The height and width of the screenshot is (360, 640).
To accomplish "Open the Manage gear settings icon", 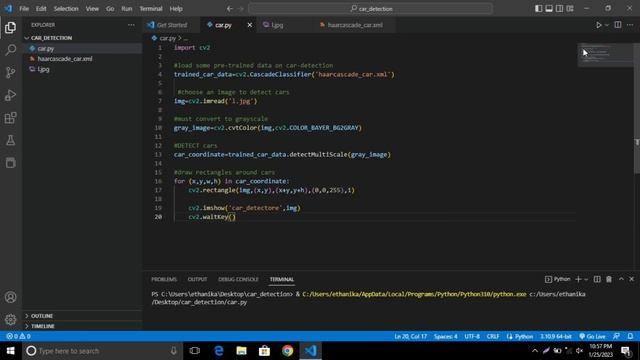I will tap(11, 320).
